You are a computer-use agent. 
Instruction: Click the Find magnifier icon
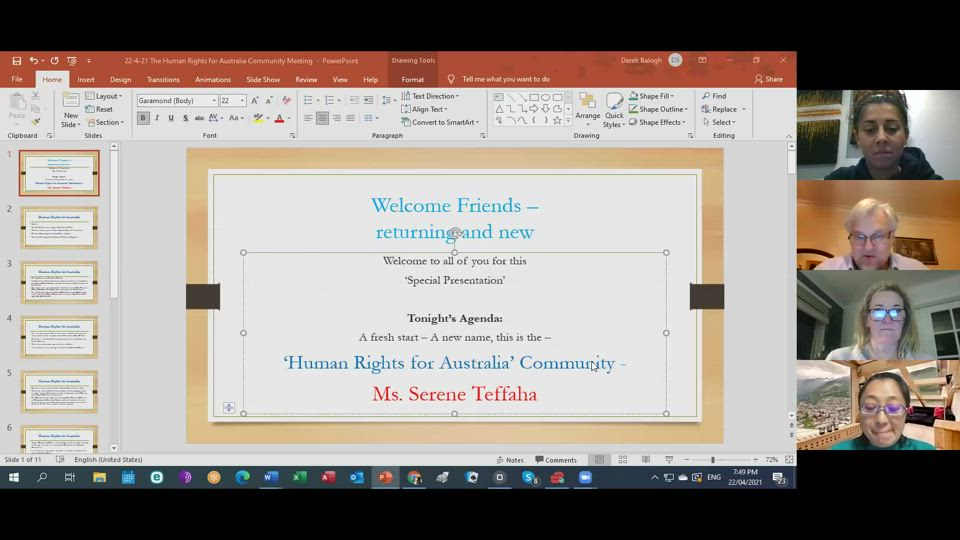coord(707,96)
